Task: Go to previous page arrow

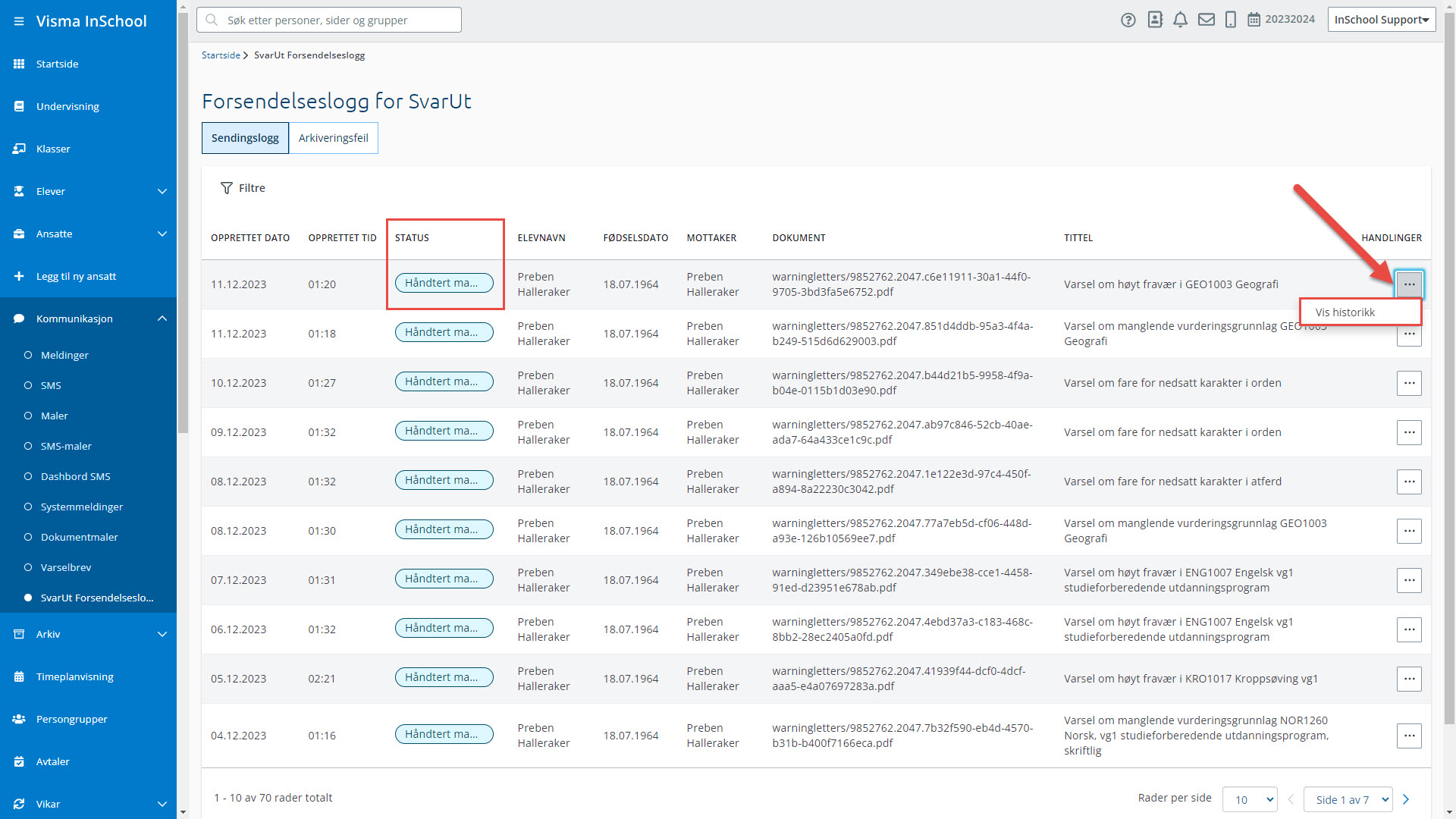Action: (x=1291, y=799)
